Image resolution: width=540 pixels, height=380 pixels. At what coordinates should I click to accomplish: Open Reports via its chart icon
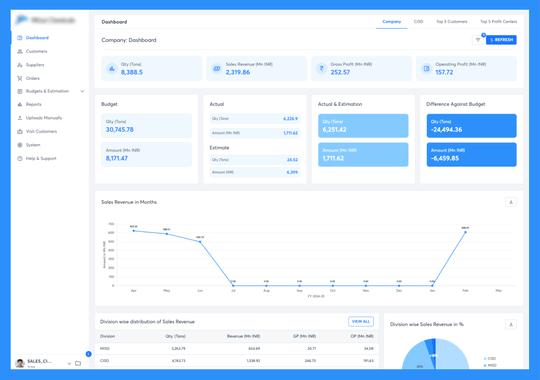click(x=20, y=104)
